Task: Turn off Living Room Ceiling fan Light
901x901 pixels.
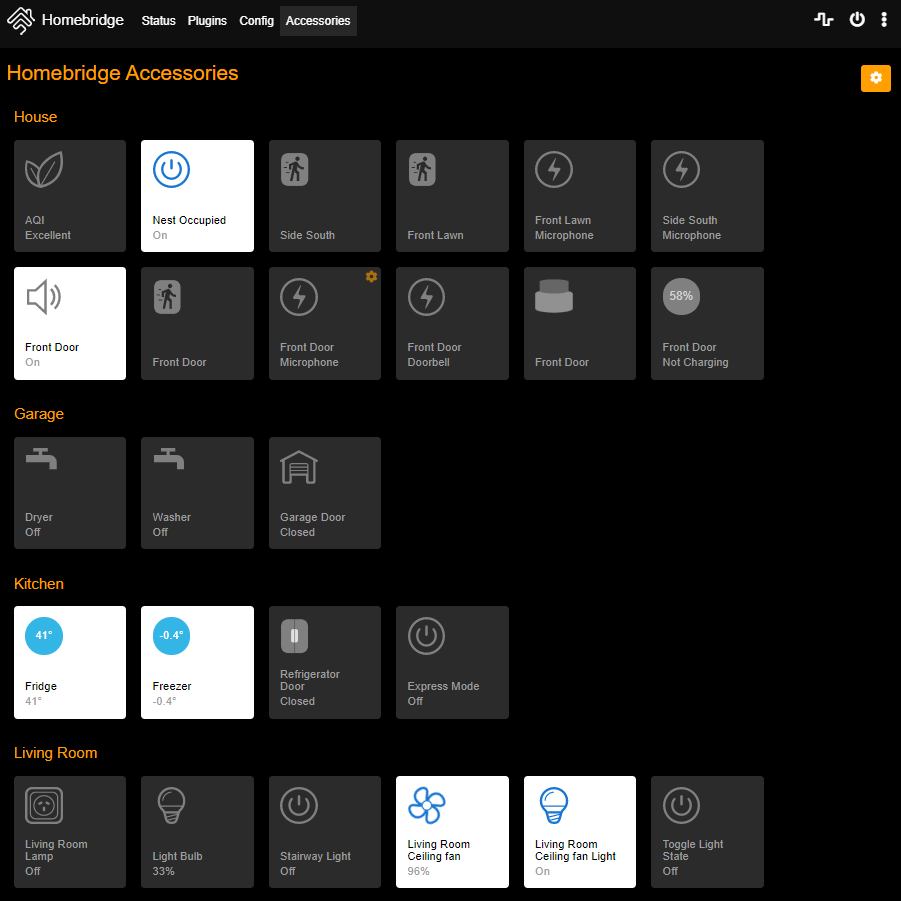Action: click(x=580, y=832)
